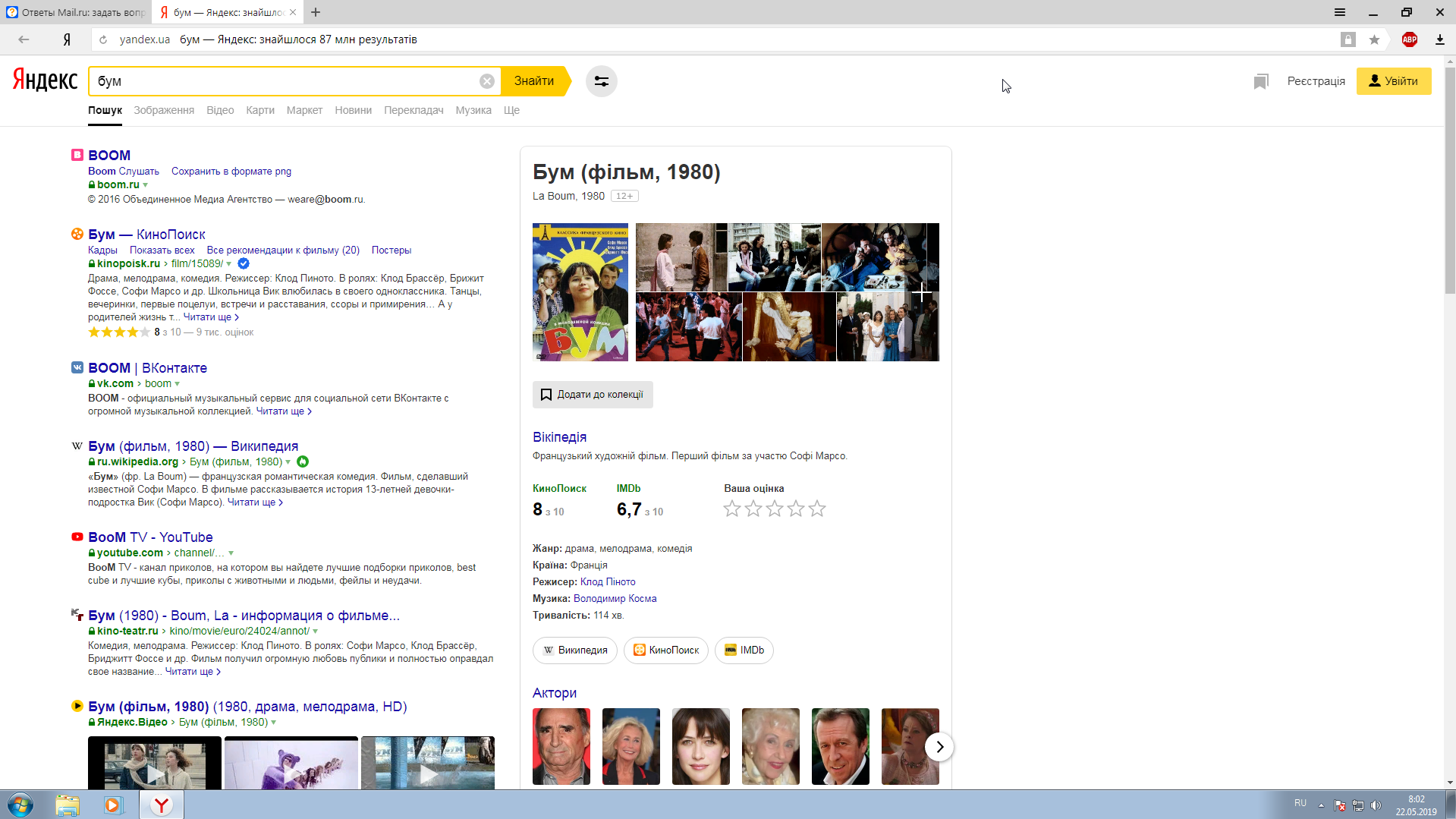The height and width of the screenshot is (819, 1456).
Task: Click Показать всех link under КиноПоиск
Action: [162, 250]
